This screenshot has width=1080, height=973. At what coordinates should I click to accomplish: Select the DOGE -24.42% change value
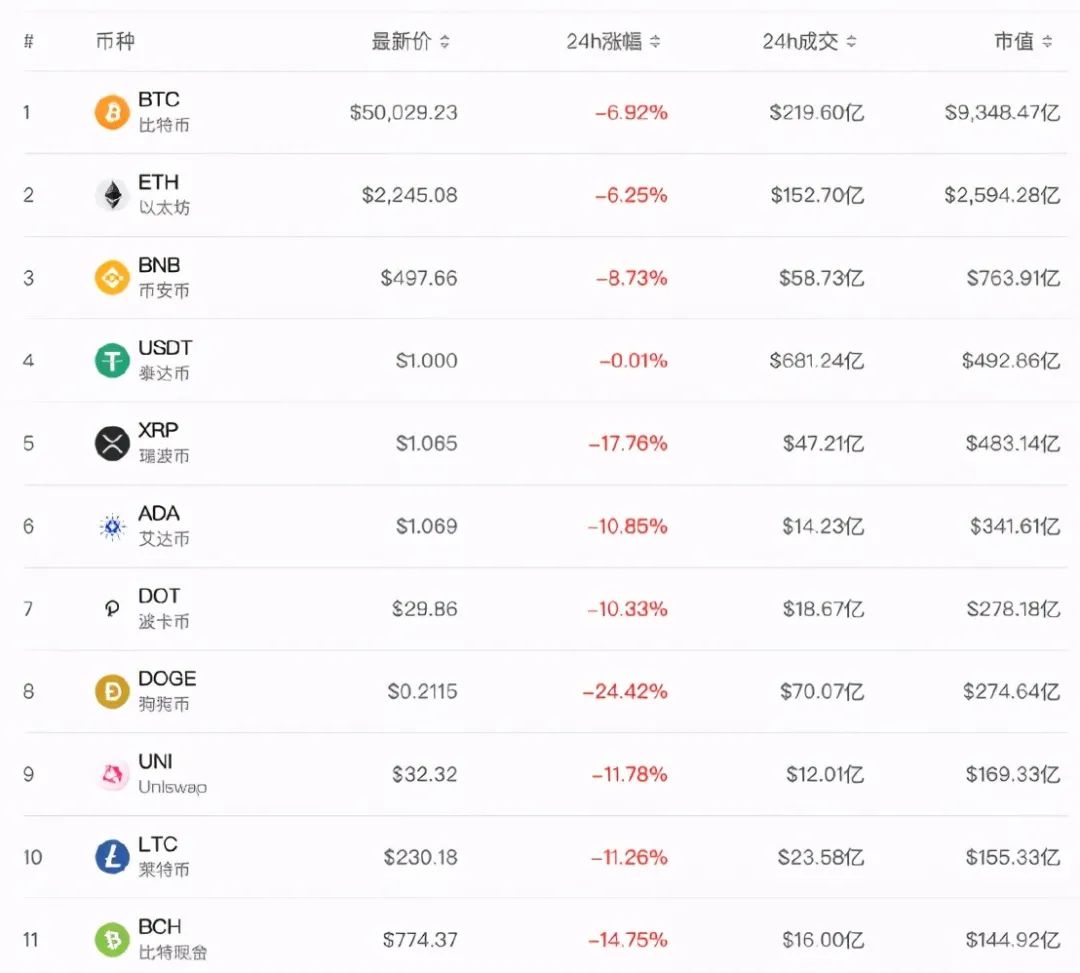[x=627, y=691]
